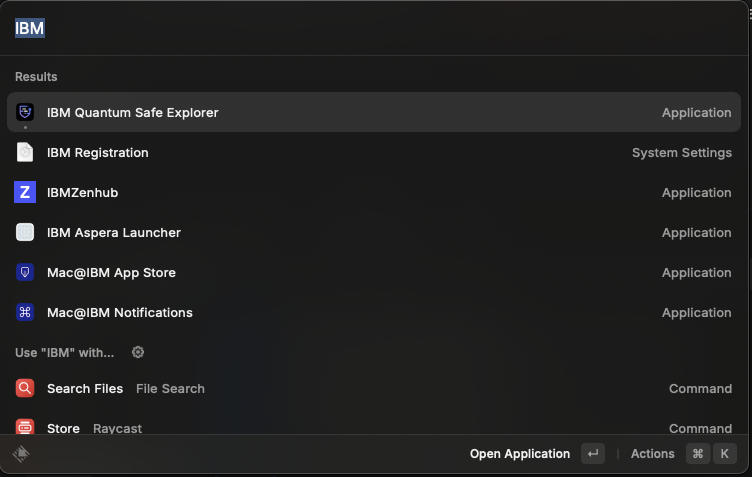The width and height of the screenshot is (752, 477).
Task: Click the Raycast logo in bottom bar
Action: click(x=21, y=454)
